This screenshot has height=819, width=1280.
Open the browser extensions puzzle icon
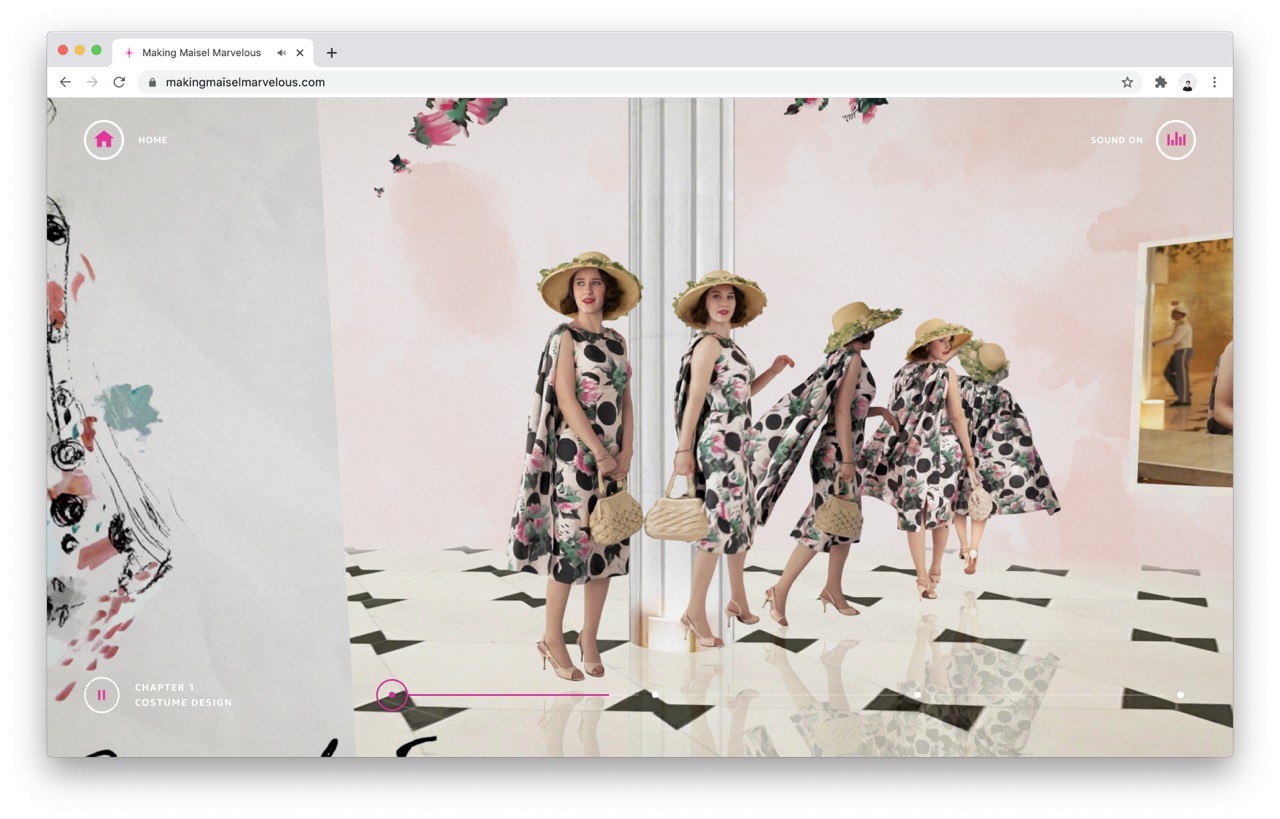1161,82
